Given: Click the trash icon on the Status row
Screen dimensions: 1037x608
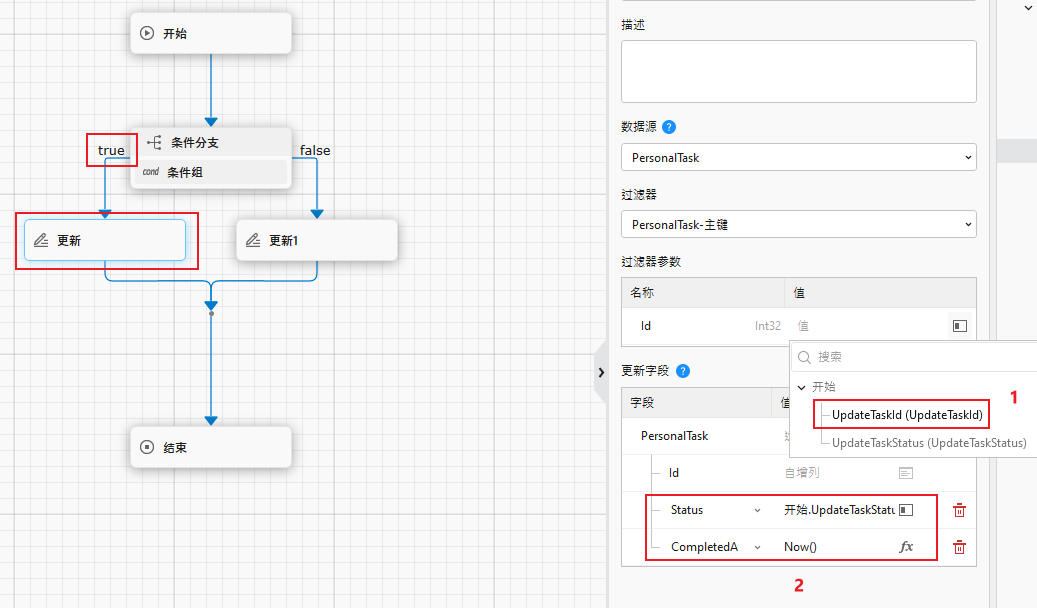Looking at the screenshot, I should click(x=959, y=510).
